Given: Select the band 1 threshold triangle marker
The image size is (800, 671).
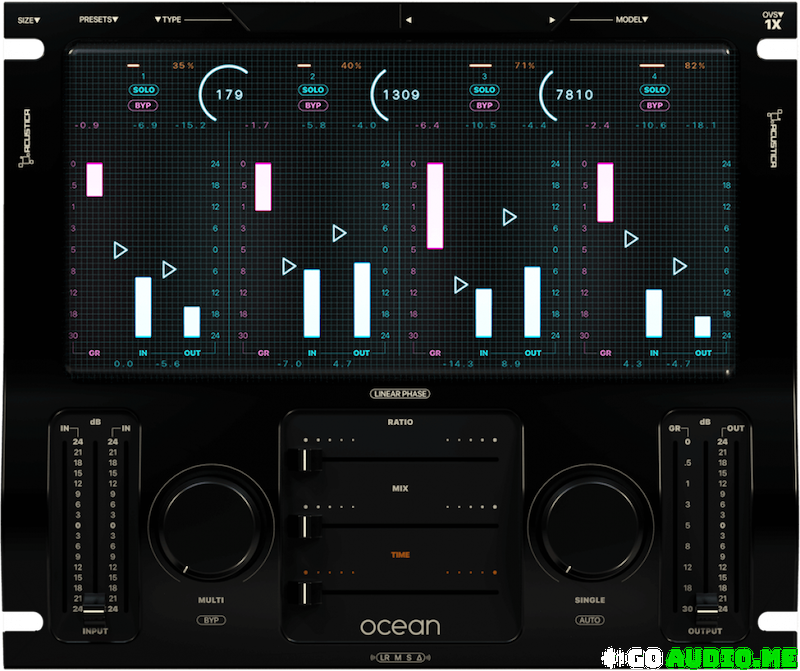Looking at the screenshot, I should pyautogui.click(x=121, y=250).
